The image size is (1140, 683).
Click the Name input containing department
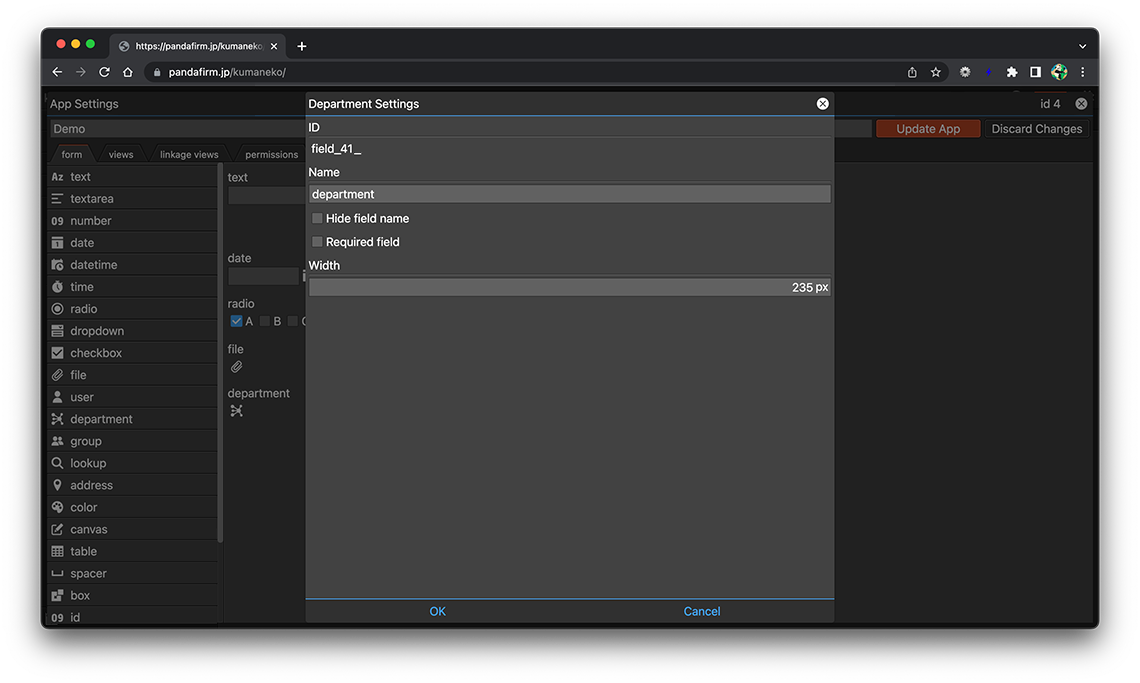click(569, 194)
